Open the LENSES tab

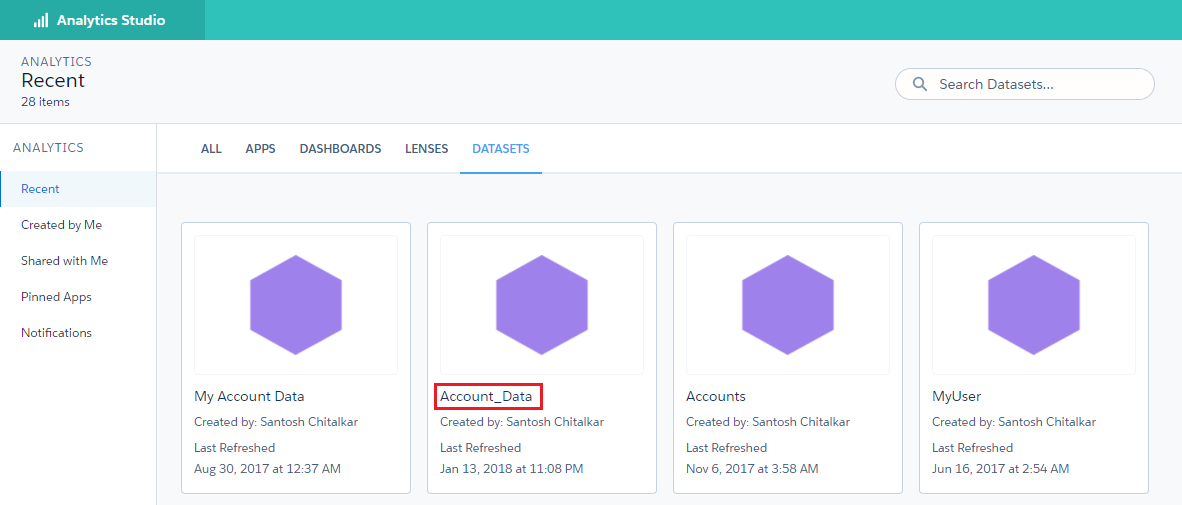(x=427, y=149)
